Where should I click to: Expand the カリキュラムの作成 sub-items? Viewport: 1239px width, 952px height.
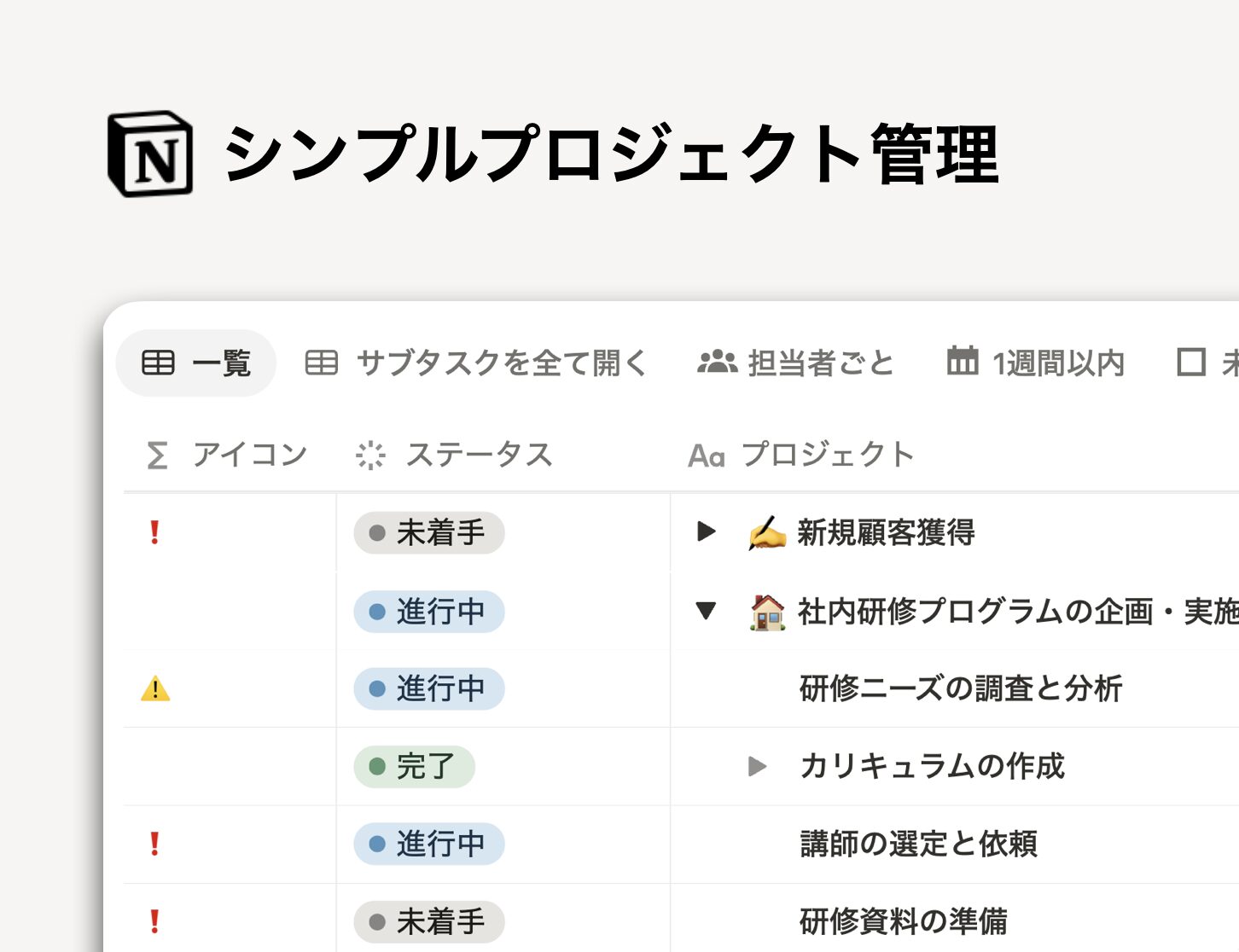click(757, 766)
